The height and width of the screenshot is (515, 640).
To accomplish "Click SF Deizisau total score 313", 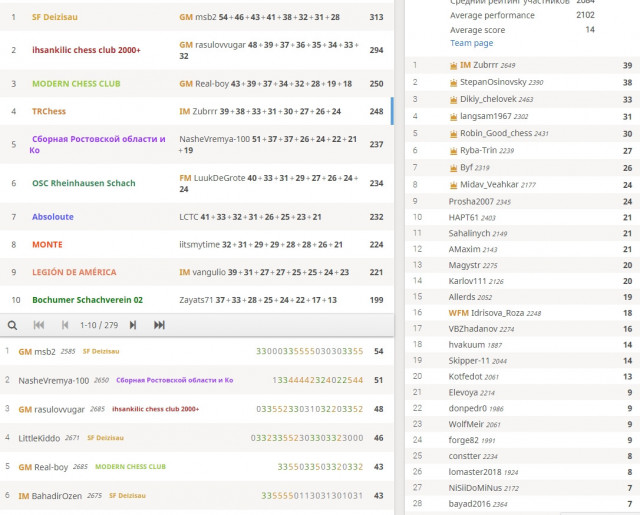I will (376, 17).
